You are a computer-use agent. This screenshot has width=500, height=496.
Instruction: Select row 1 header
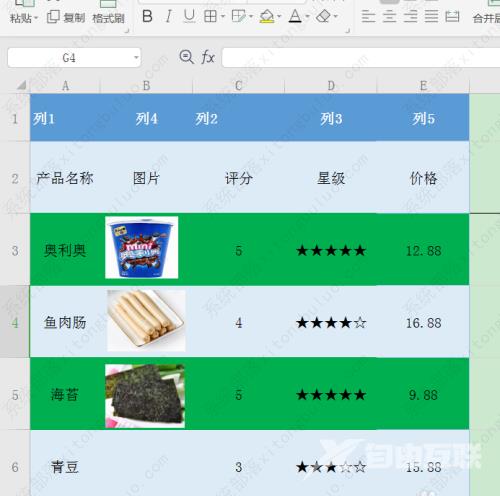[15, 118]
